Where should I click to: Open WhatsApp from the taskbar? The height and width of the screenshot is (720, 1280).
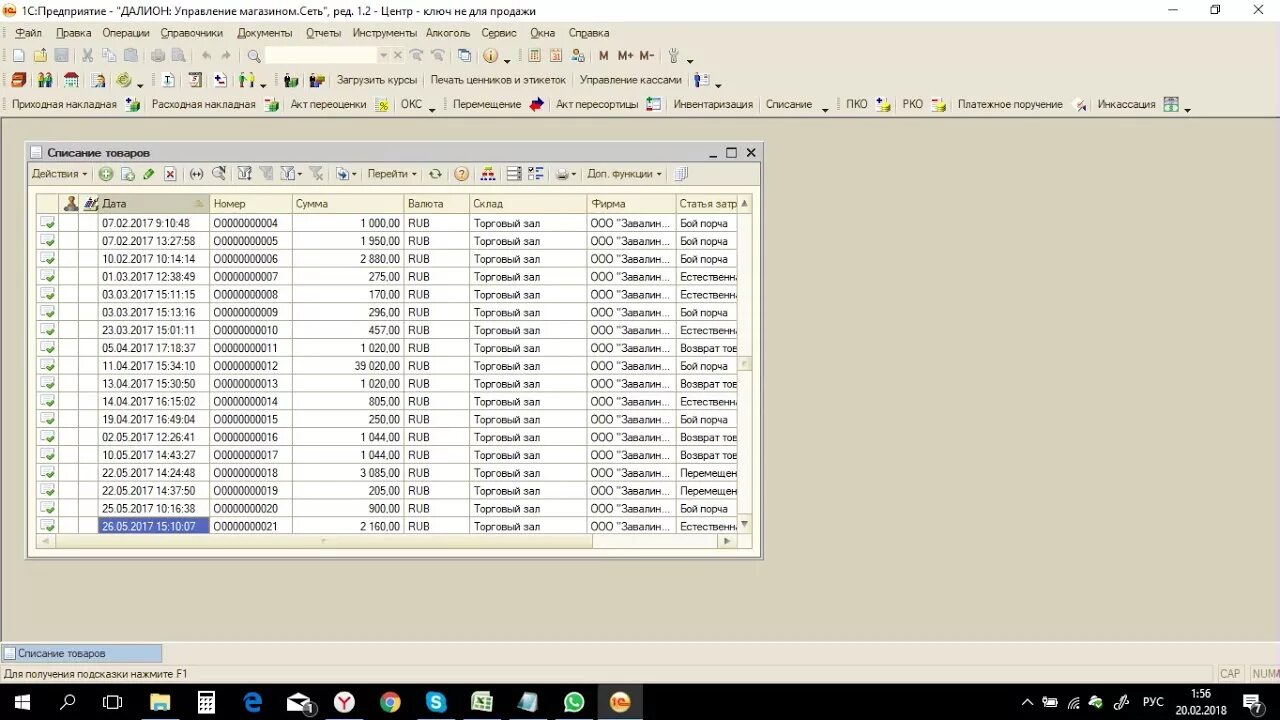(x=574, y=702)
